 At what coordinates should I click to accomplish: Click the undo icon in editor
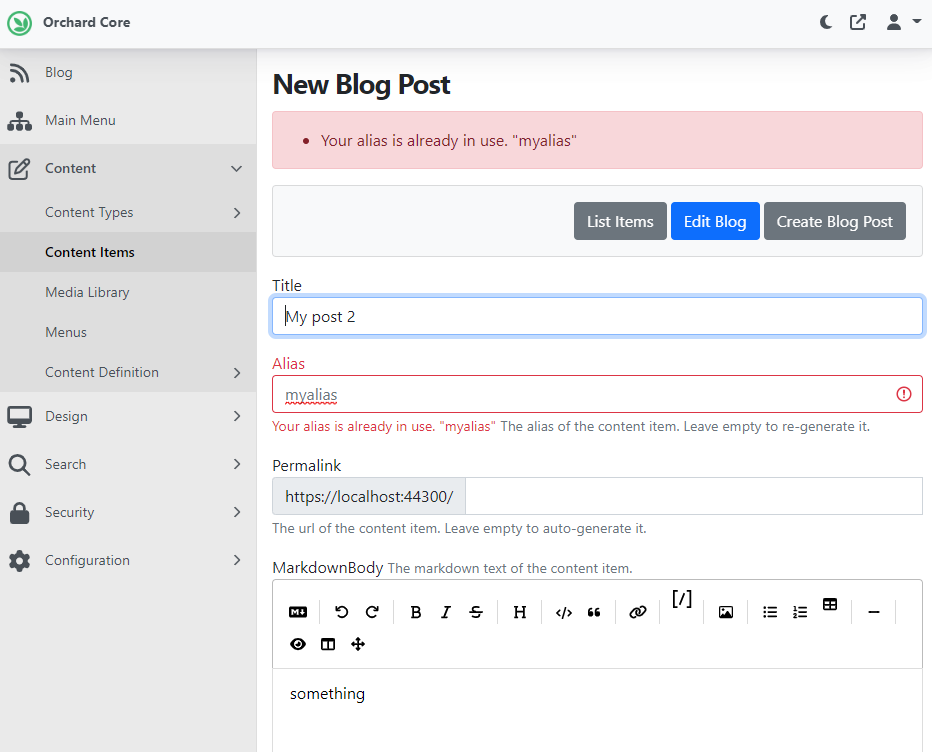click(341, 612)
